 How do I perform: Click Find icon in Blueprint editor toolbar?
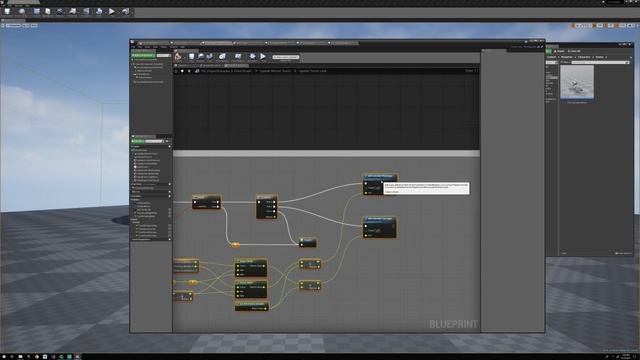point(210,57)
